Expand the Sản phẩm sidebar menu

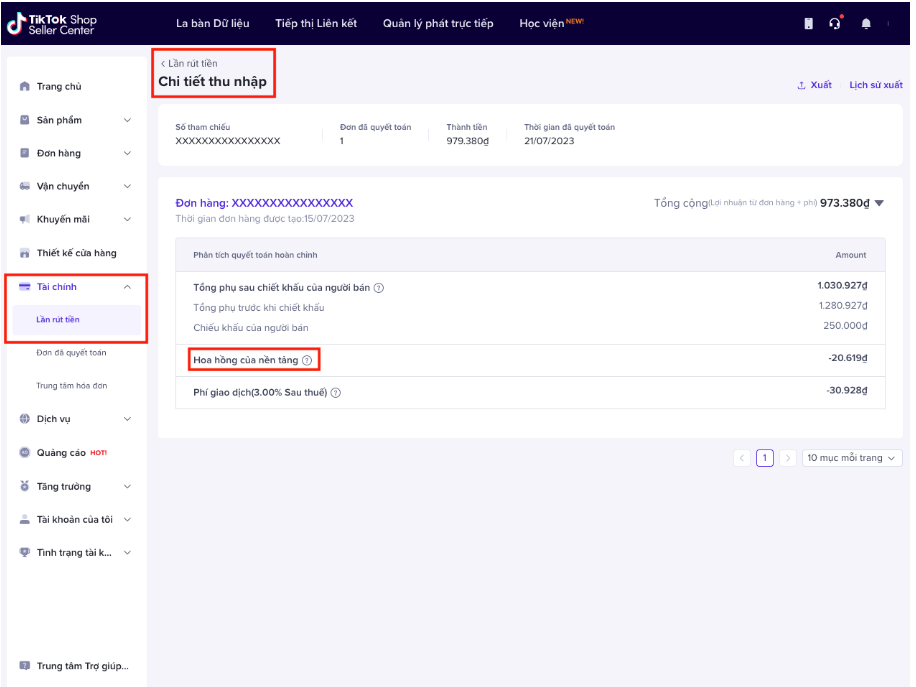[127, 120]
